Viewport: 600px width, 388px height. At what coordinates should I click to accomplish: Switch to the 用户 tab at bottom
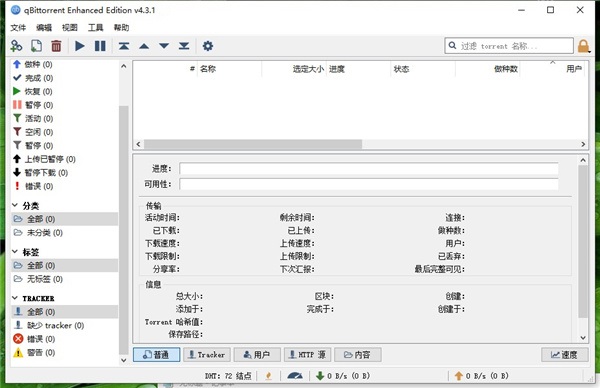257,355
